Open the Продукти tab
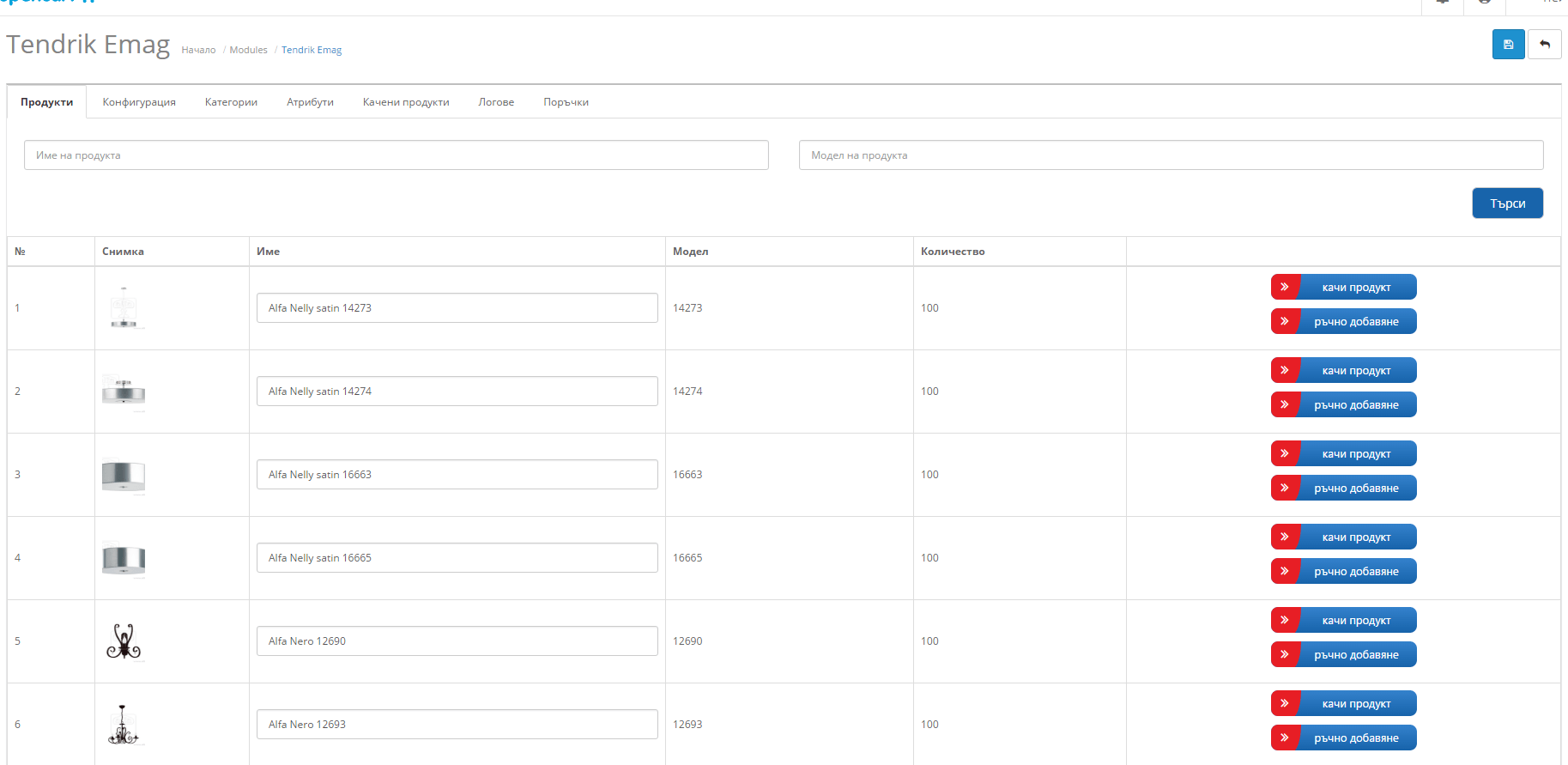 47,102
